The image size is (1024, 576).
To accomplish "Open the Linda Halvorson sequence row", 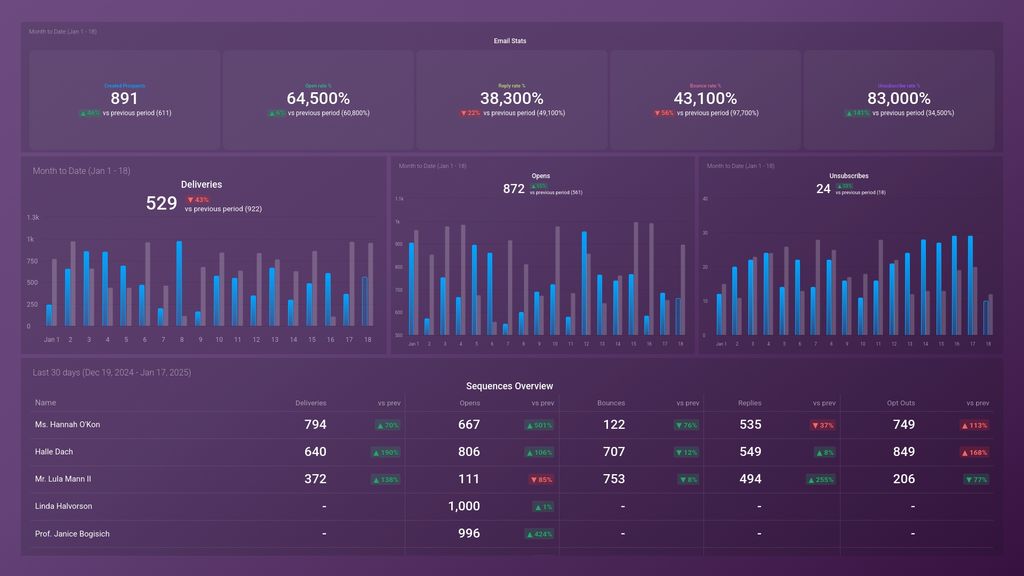I will coord(513,506).
